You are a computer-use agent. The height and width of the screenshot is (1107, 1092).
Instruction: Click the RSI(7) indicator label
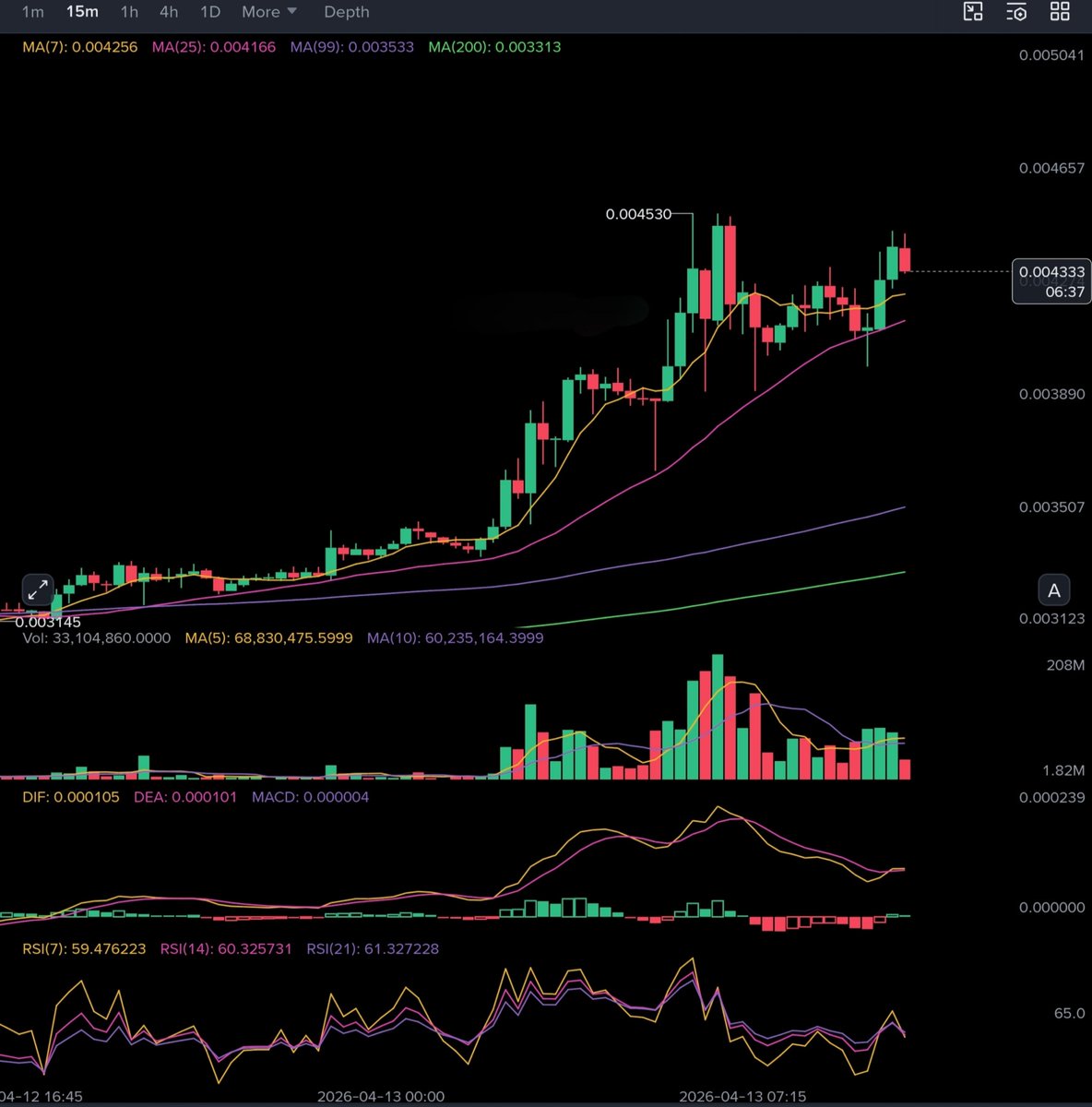pyautogui.click(x=84, y=948)
